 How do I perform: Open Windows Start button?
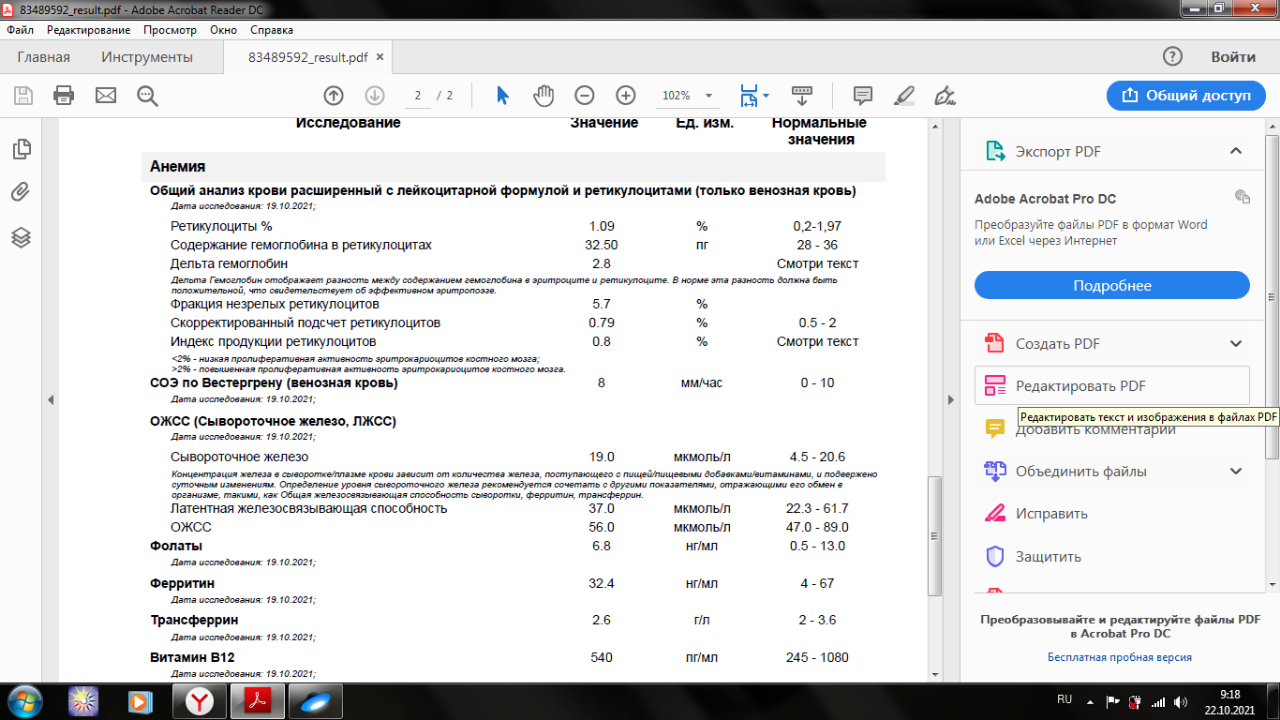click(x=23, y=701)
